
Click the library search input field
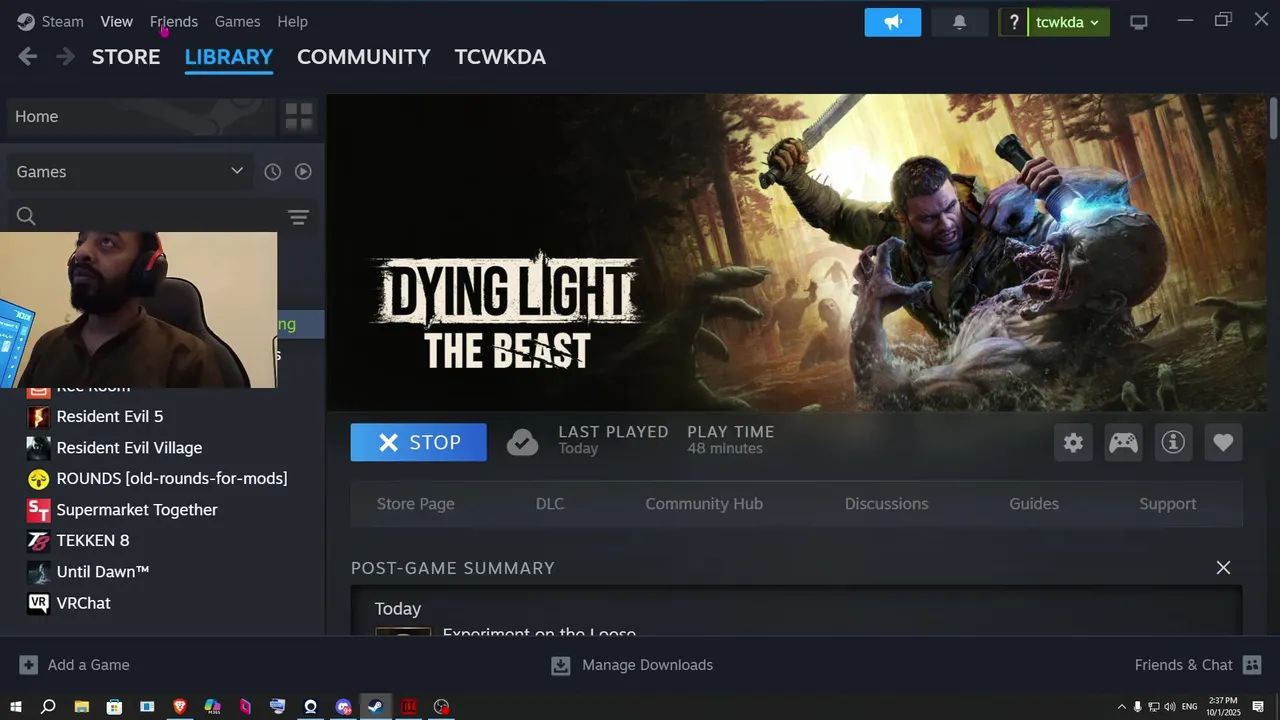pyautogui.click(x=163, y=217)
